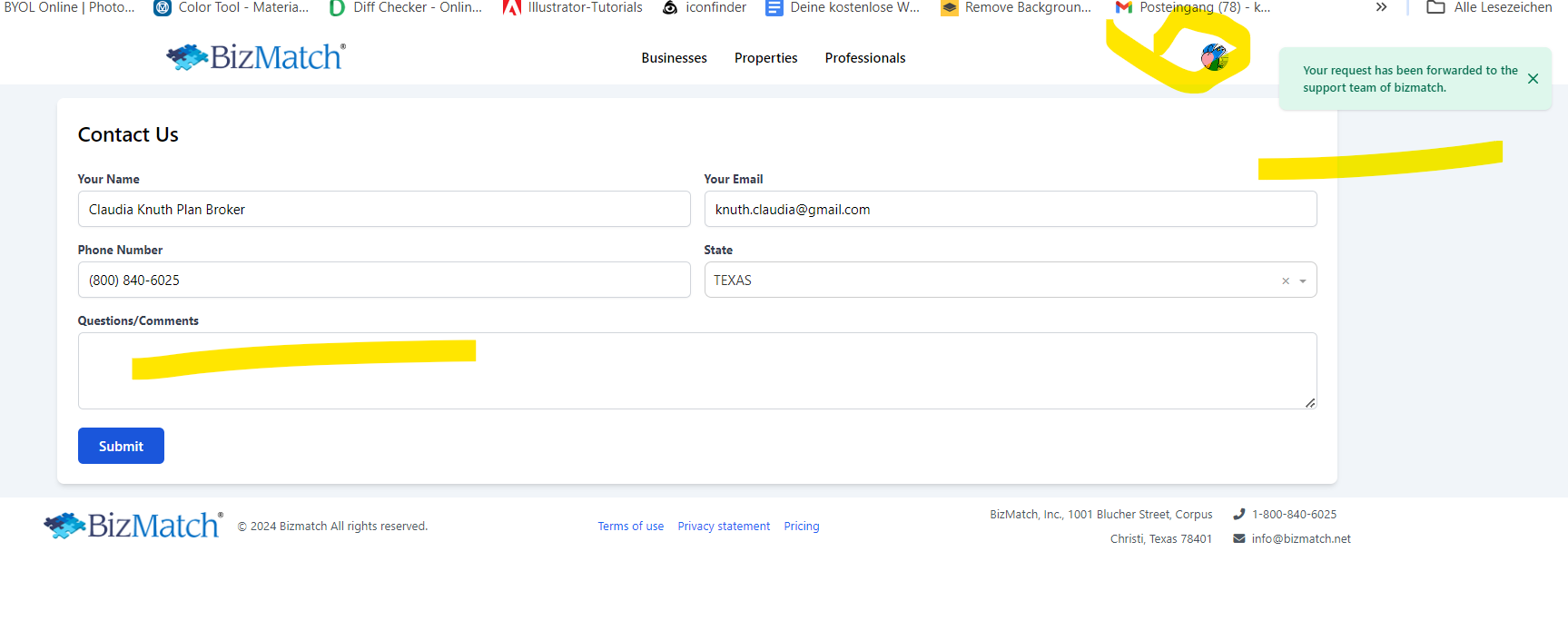Image resolution: width=1568 pixels, height=640 pixels.
Task: Click the Questions/Comments text area
Action: (696, 381)
